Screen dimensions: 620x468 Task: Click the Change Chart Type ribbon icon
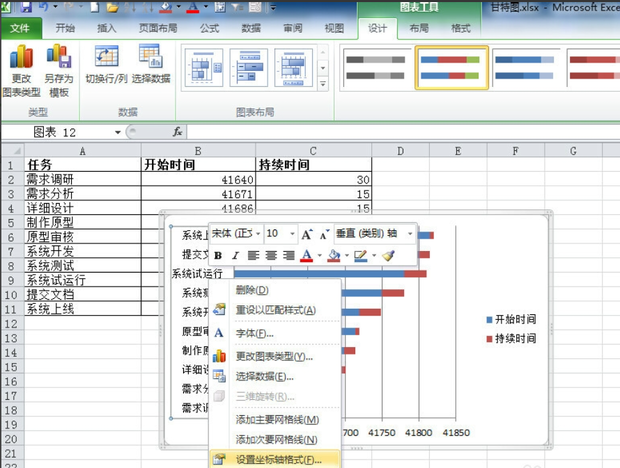21,71
